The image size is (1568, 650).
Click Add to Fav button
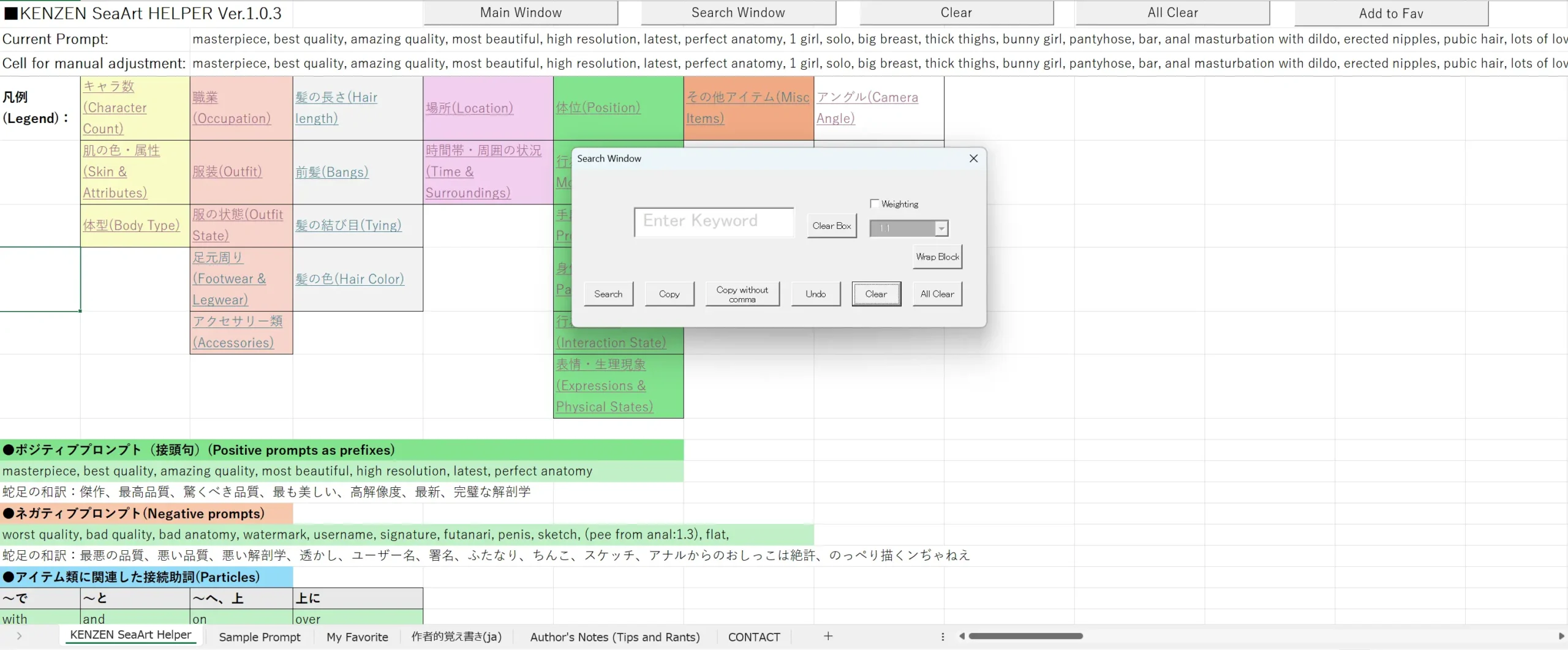click(x=1390, y=13)
